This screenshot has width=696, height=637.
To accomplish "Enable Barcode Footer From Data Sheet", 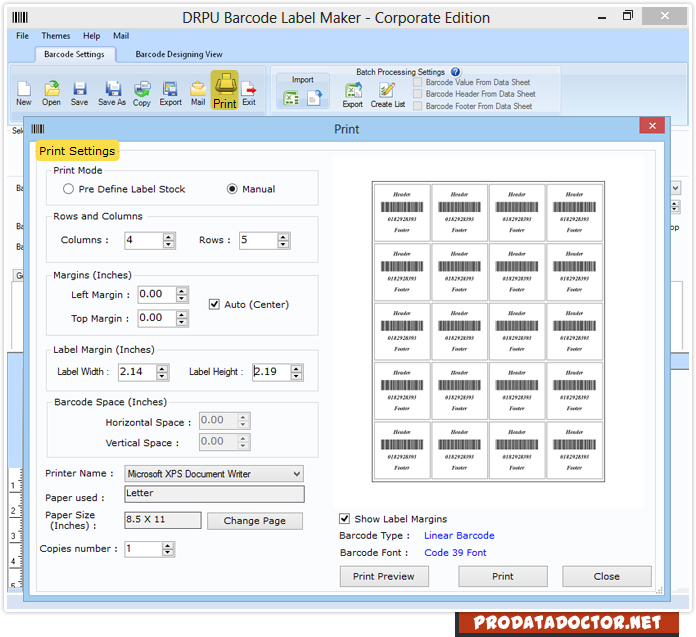I will tap(417, 106).
